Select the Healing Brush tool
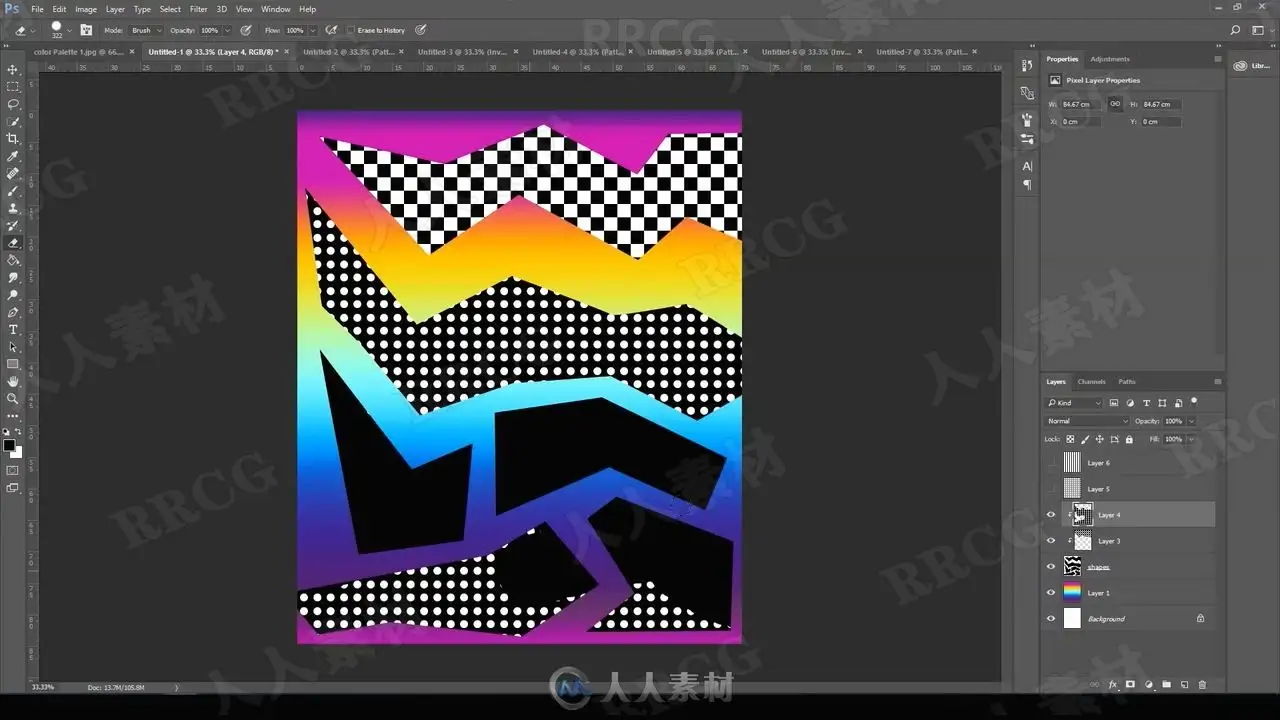 click(x=13, y=173)
